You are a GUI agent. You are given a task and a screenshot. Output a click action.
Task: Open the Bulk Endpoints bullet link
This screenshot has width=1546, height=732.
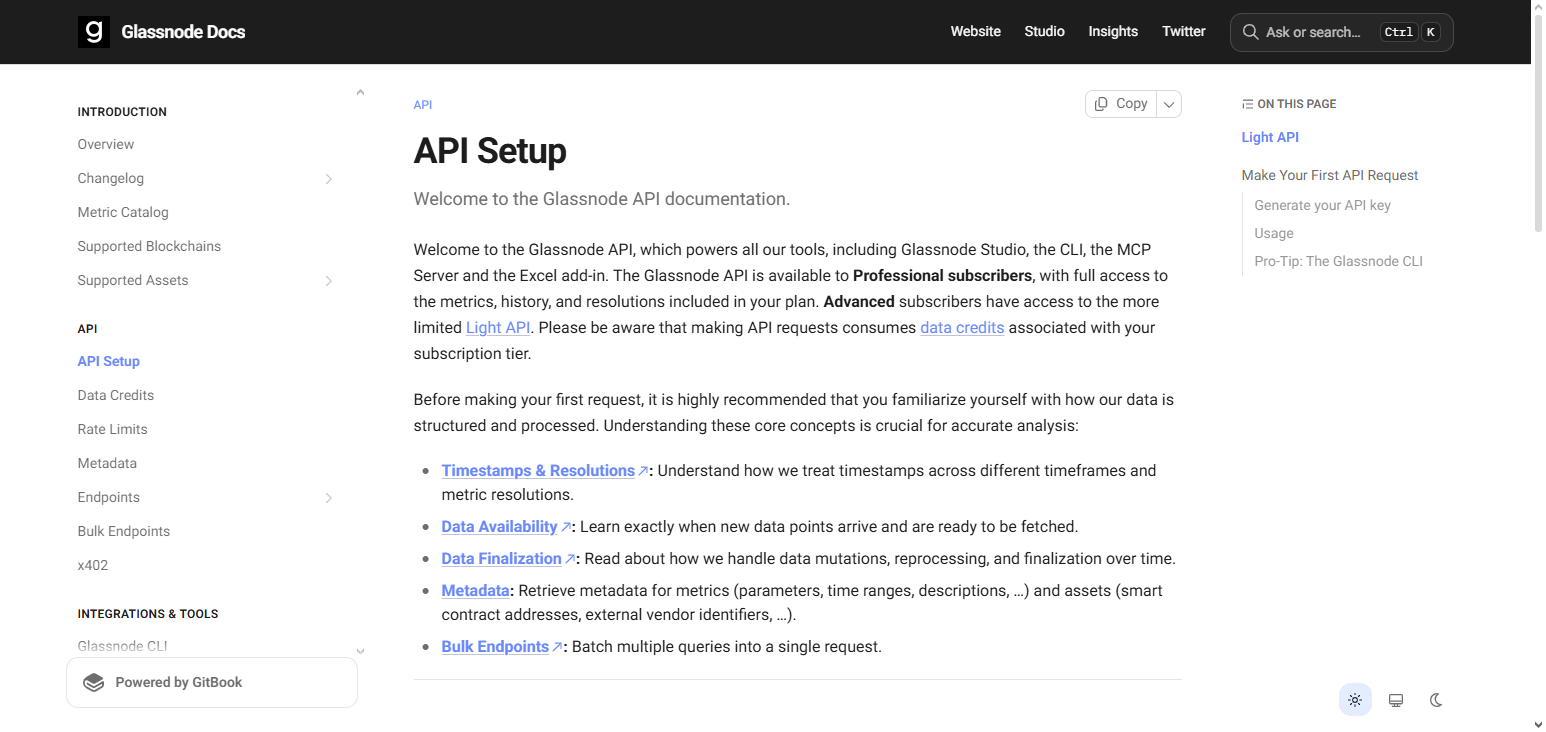pyautogui.click(x=495, y=646)
